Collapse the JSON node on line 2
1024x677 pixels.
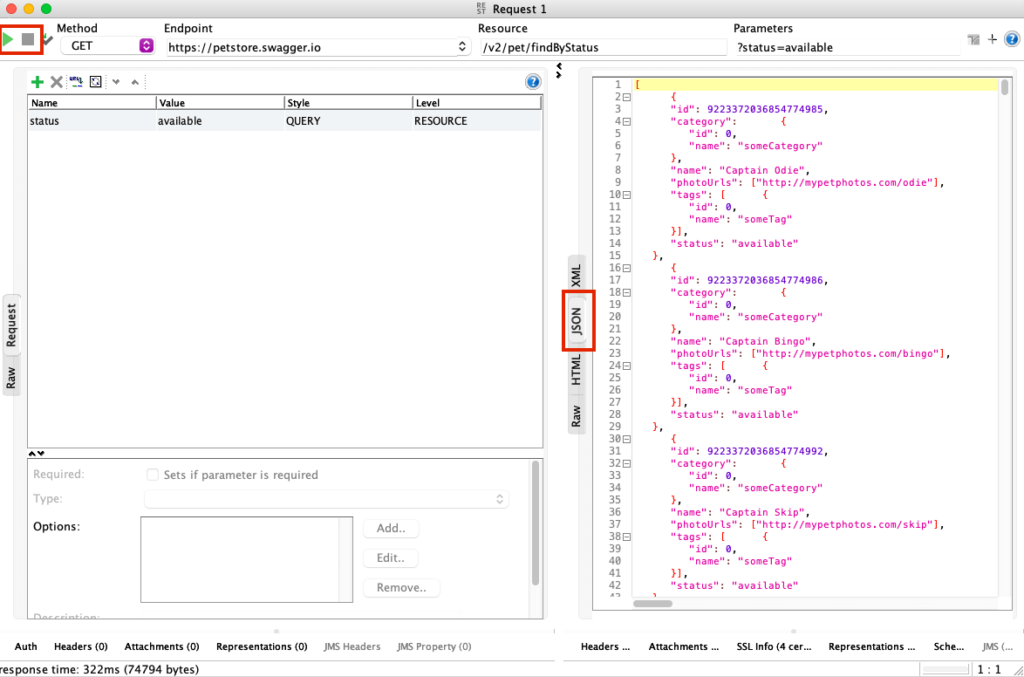point(627,97)
